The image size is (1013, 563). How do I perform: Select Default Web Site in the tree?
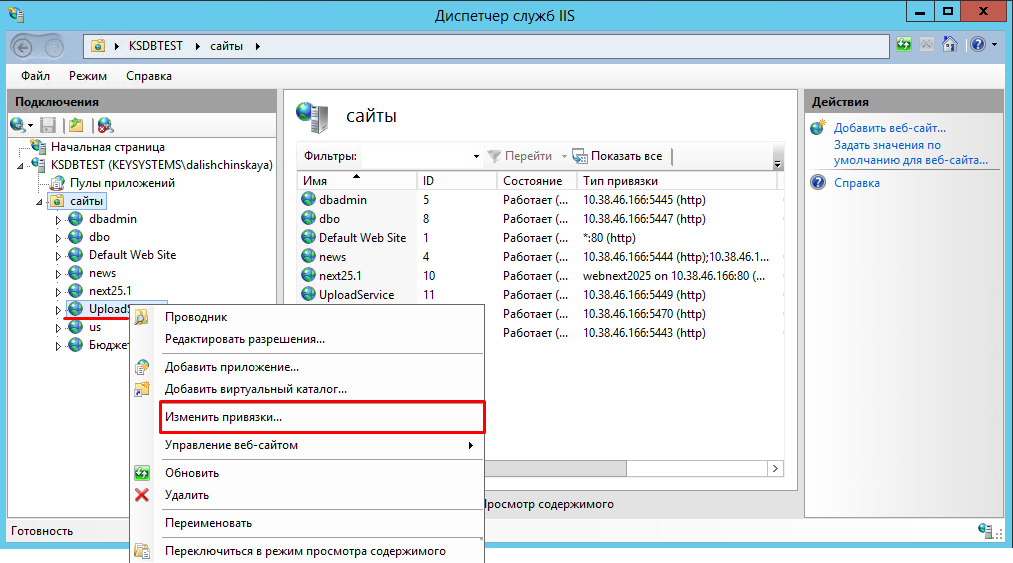(132, 255)
